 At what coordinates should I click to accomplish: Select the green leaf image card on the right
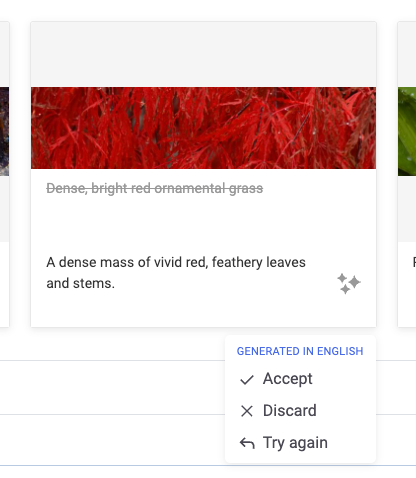click(x=407, y=174)
